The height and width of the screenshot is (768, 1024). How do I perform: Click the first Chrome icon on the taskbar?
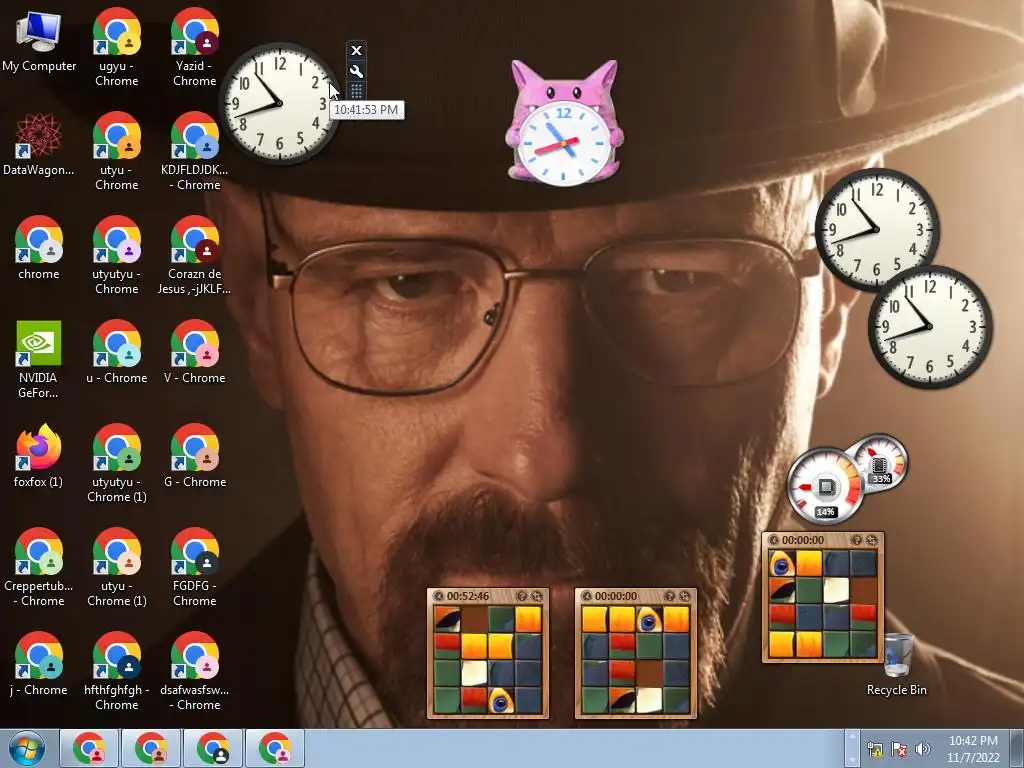89,748
